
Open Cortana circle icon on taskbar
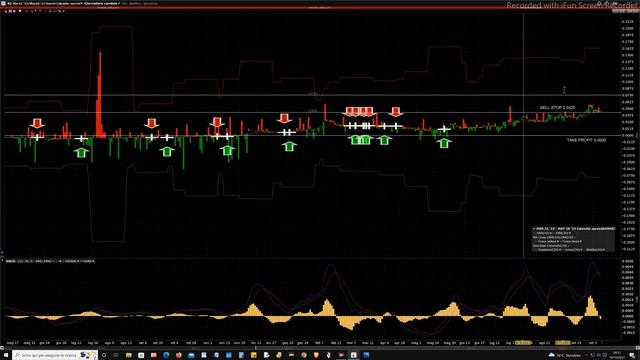pos(104,355)
